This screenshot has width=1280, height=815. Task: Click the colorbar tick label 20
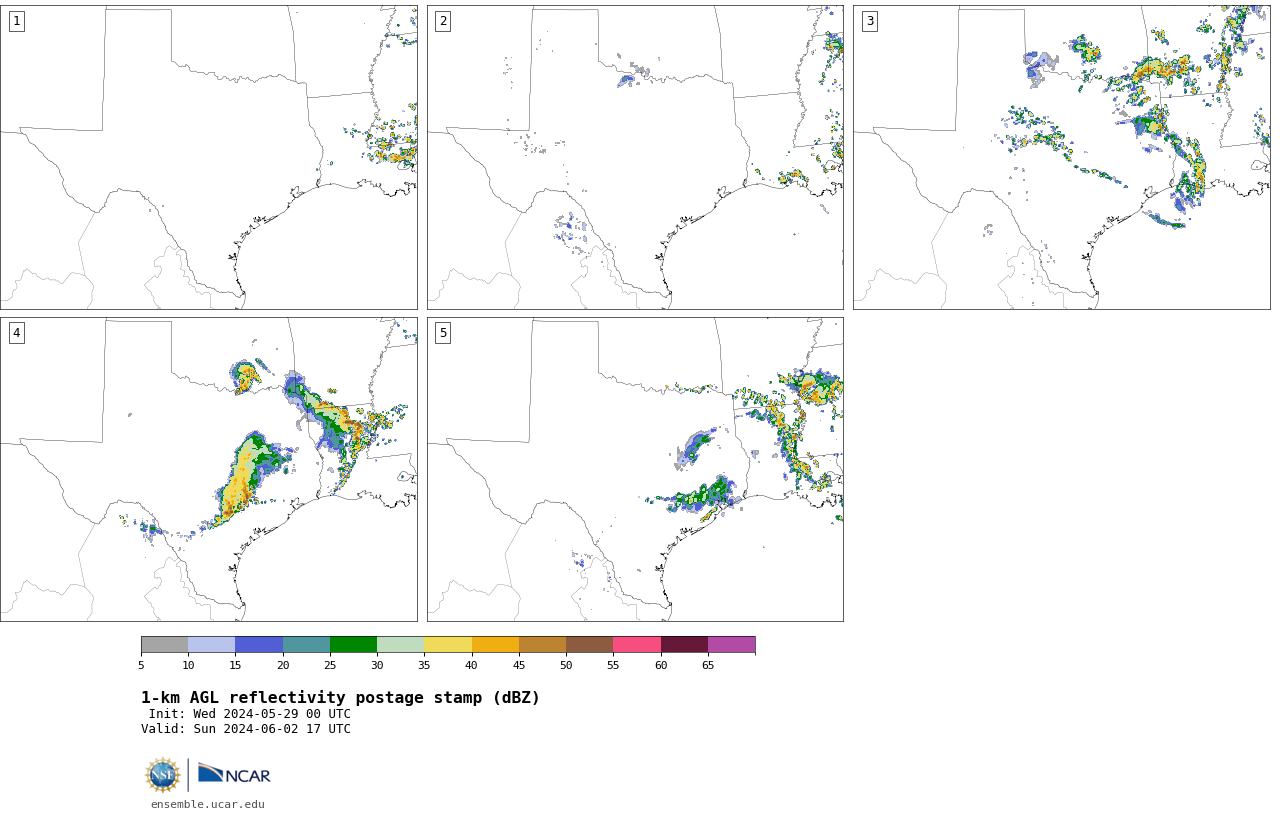(x=283, y=665)
